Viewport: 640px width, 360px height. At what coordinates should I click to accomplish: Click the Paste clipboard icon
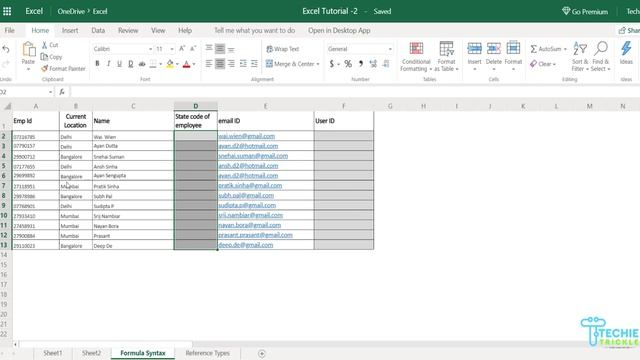click(x=28, y=49)
